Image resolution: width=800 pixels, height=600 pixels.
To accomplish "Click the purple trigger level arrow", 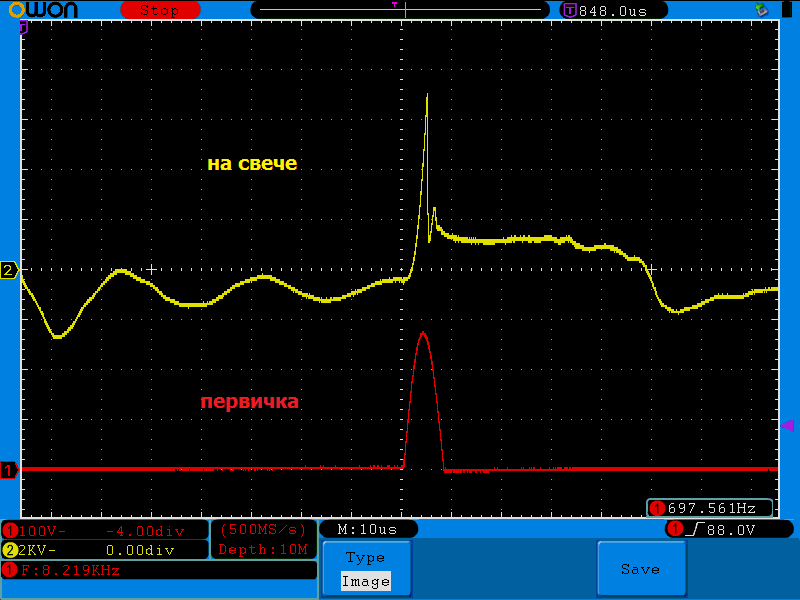I will [788, 425].
